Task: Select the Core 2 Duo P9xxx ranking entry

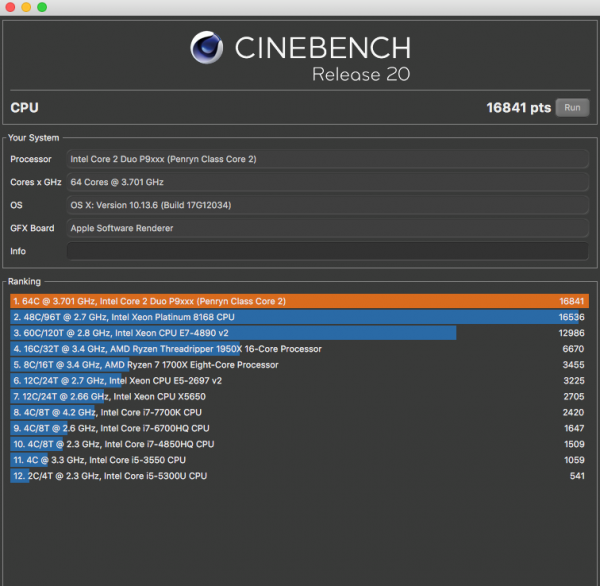Action: tap(298, 301)
